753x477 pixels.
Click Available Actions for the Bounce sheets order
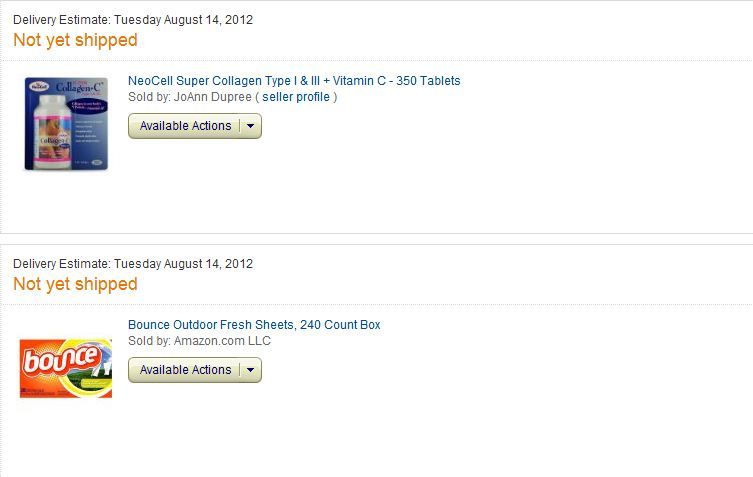[x=185, y=370]
